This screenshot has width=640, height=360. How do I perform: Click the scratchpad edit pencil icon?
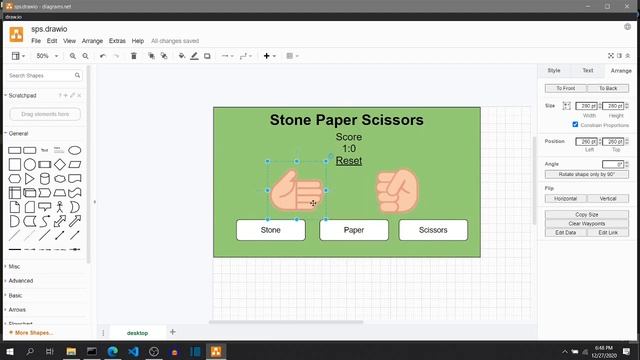point(72,95)
